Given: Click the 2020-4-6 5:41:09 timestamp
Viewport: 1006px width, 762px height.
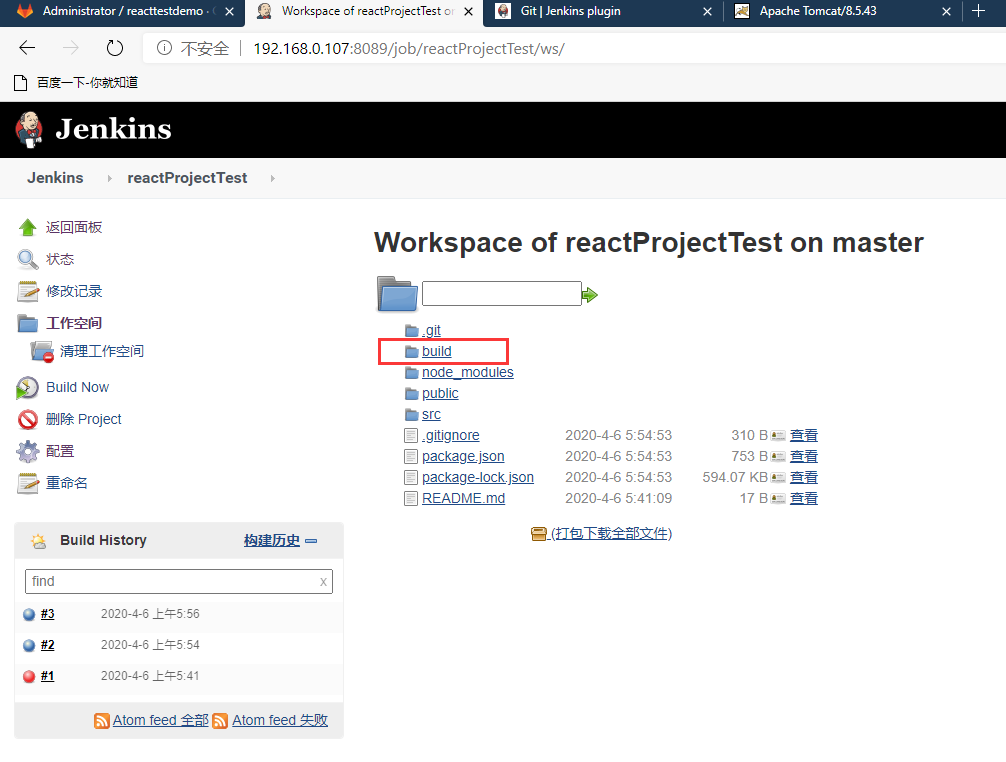Looking at the screenshot, I should [x=618, y=498].
